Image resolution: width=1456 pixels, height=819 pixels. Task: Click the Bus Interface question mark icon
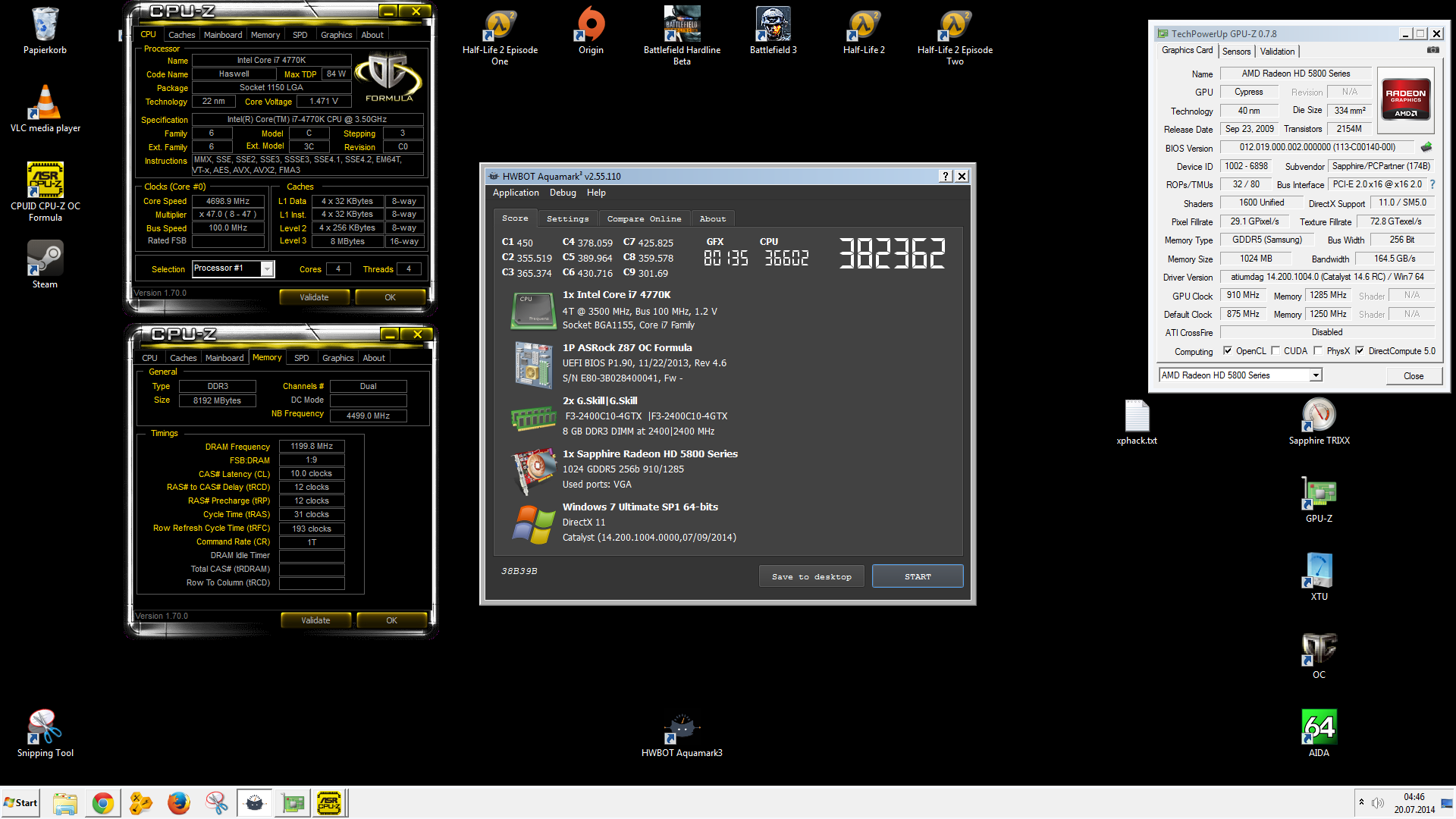[x=1432, y=184]
